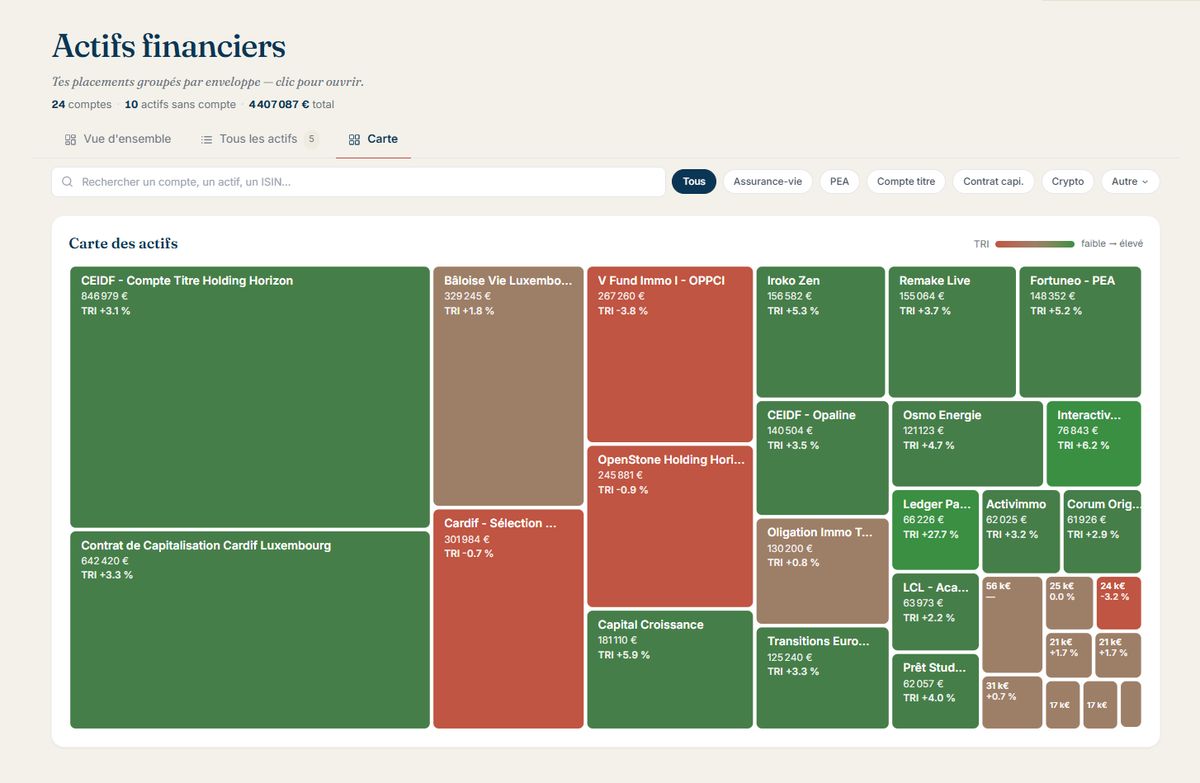Open the Interactiv tile with TRI +6.2 %

click(1093, 444)
